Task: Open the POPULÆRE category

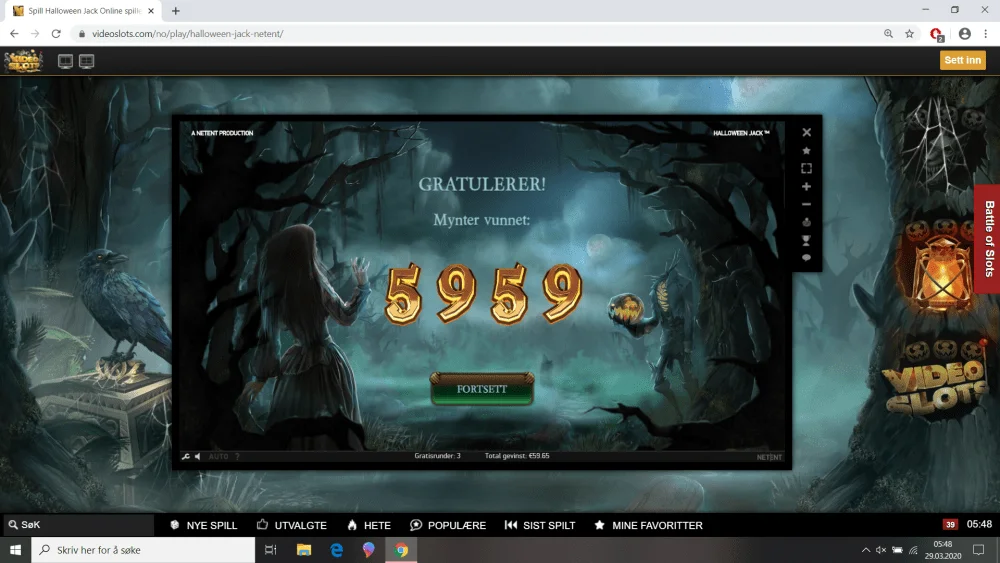Action: 448,525
